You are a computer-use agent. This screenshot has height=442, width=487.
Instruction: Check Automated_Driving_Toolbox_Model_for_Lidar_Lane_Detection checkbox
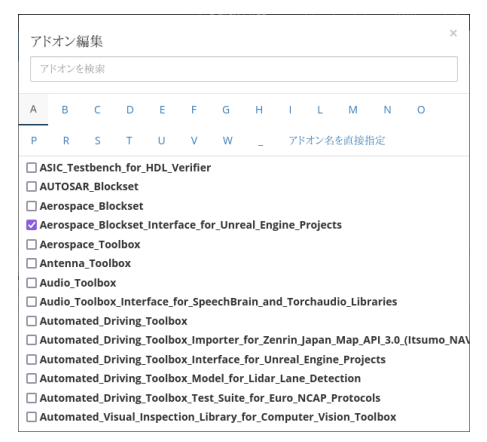31,378
